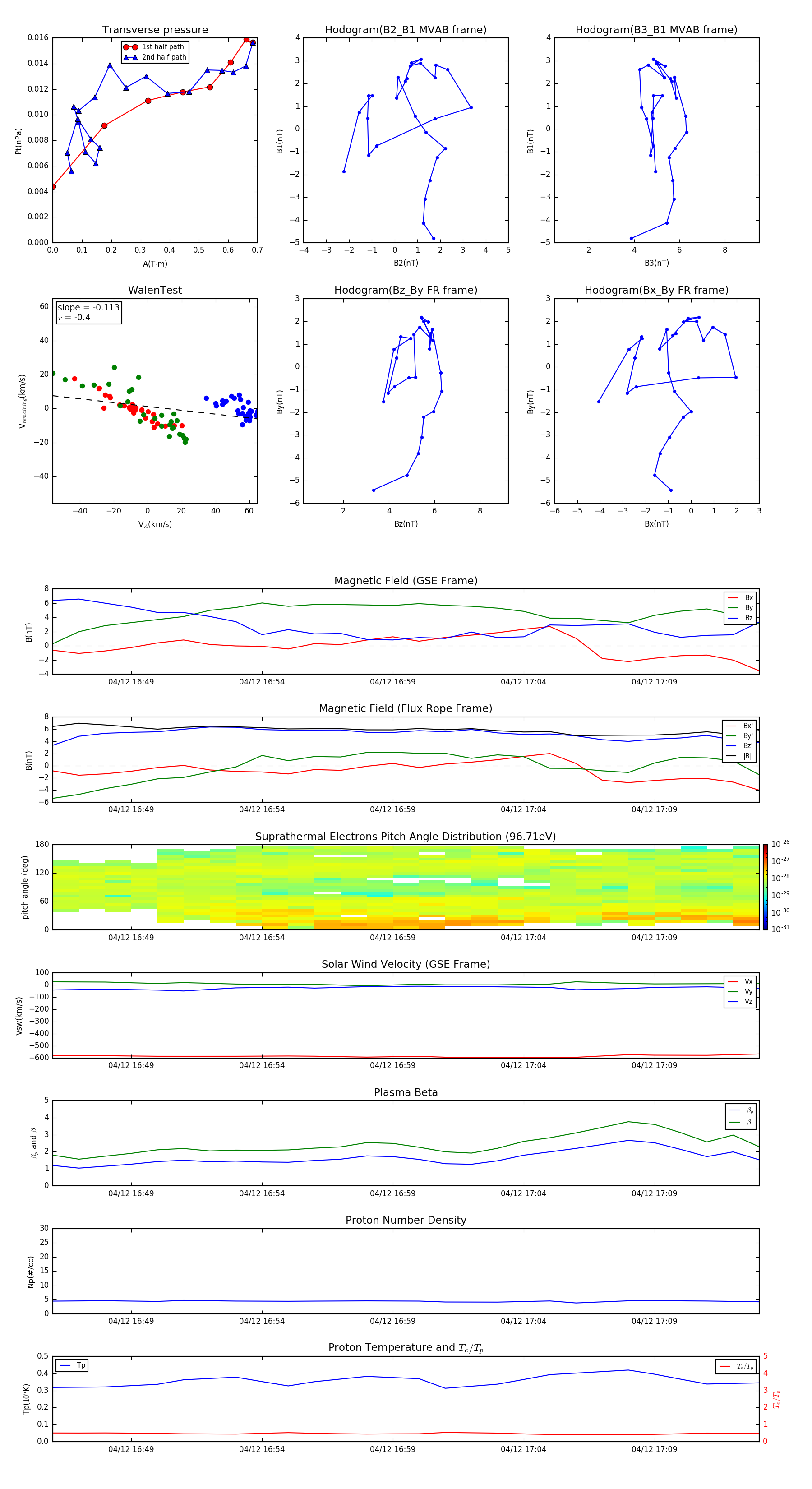812x1489 pixels.
Task: Click the 'slope = -0.113' annotation
Action: pyautogui.click(x=88, y=308)
